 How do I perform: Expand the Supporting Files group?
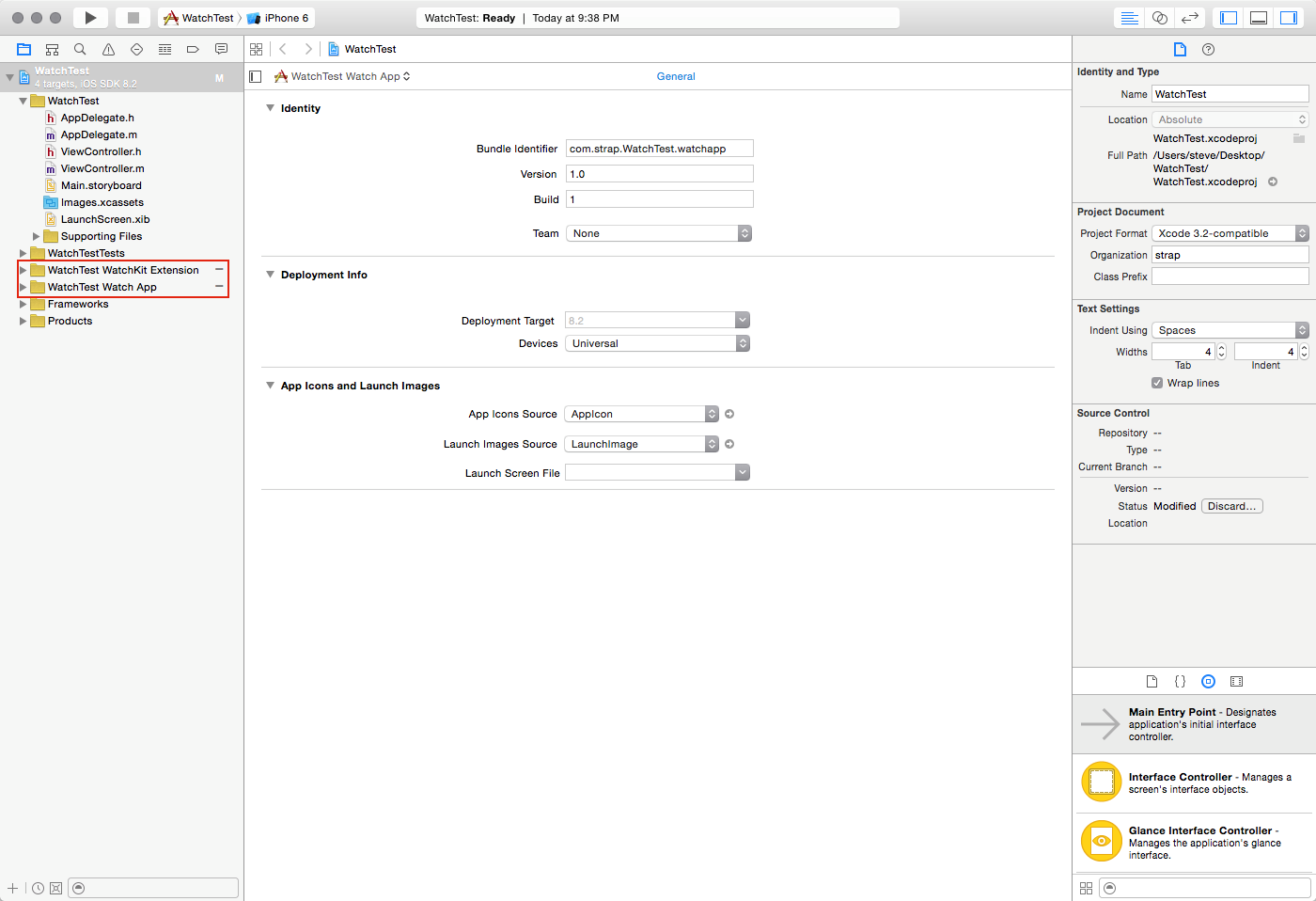tap(36, 236)
